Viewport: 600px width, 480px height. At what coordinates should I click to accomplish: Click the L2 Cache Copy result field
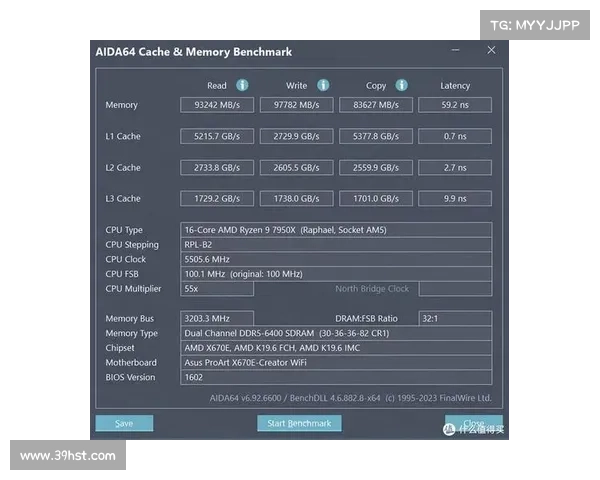(x=375, y=167)
